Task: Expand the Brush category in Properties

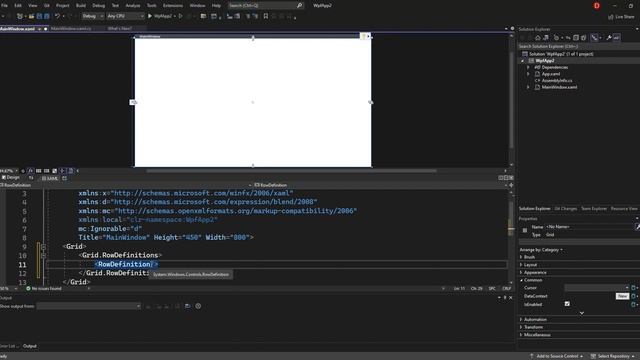Action: 521,257
